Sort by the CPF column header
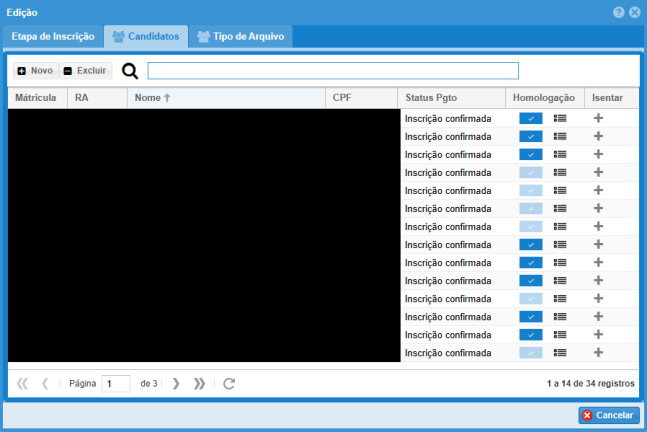This screenshot has width=647, height=432. [343, 98]
